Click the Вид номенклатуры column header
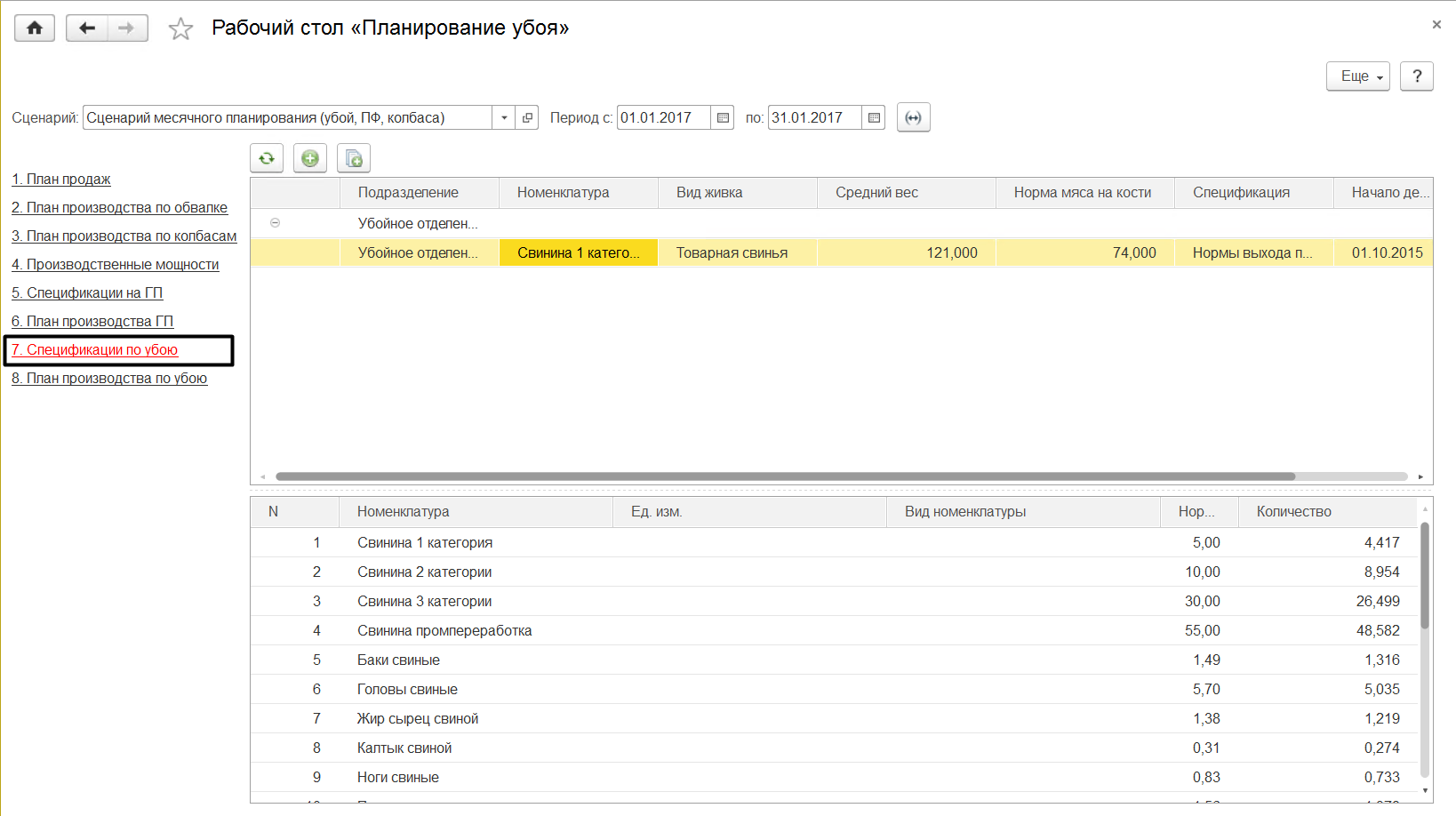 tap(1023, 512)
